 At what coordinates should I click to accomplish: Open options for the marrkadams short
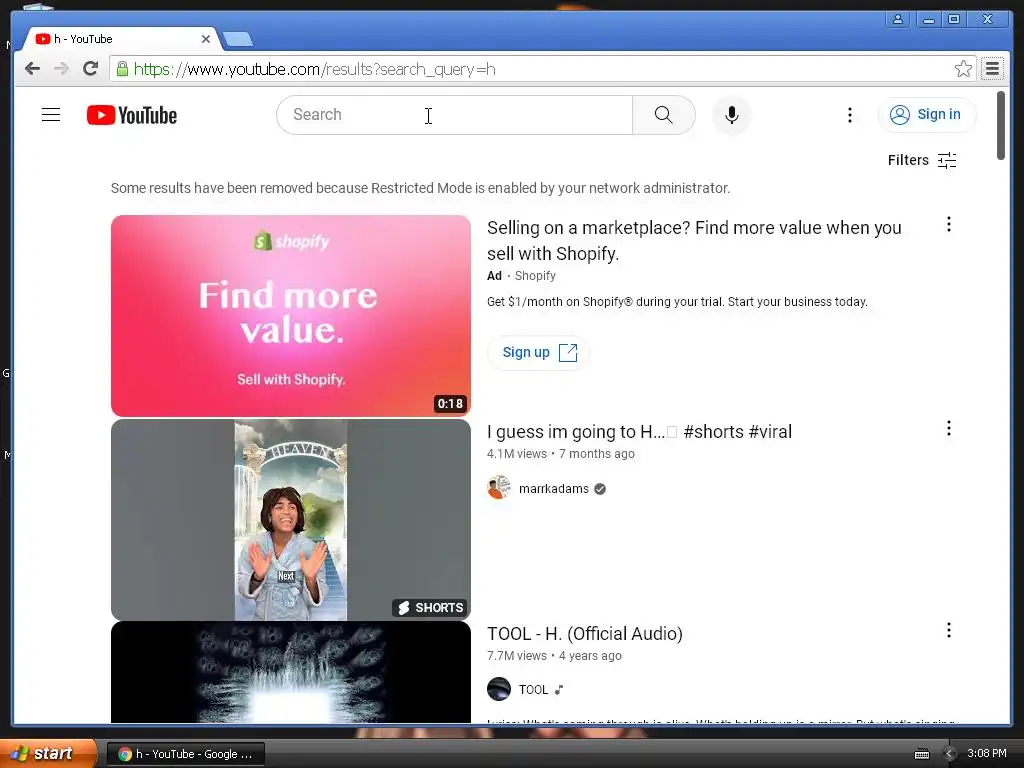[x=949, y=428]
